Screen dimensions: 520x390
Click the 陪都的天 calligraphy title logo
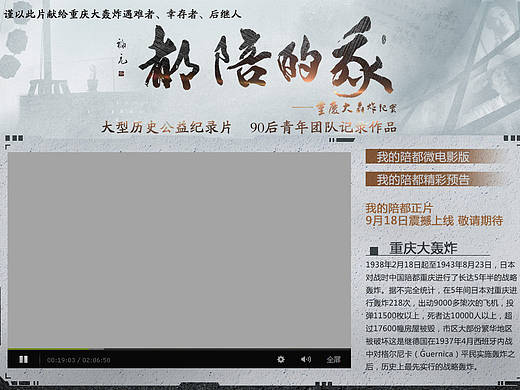coord(265,57)
